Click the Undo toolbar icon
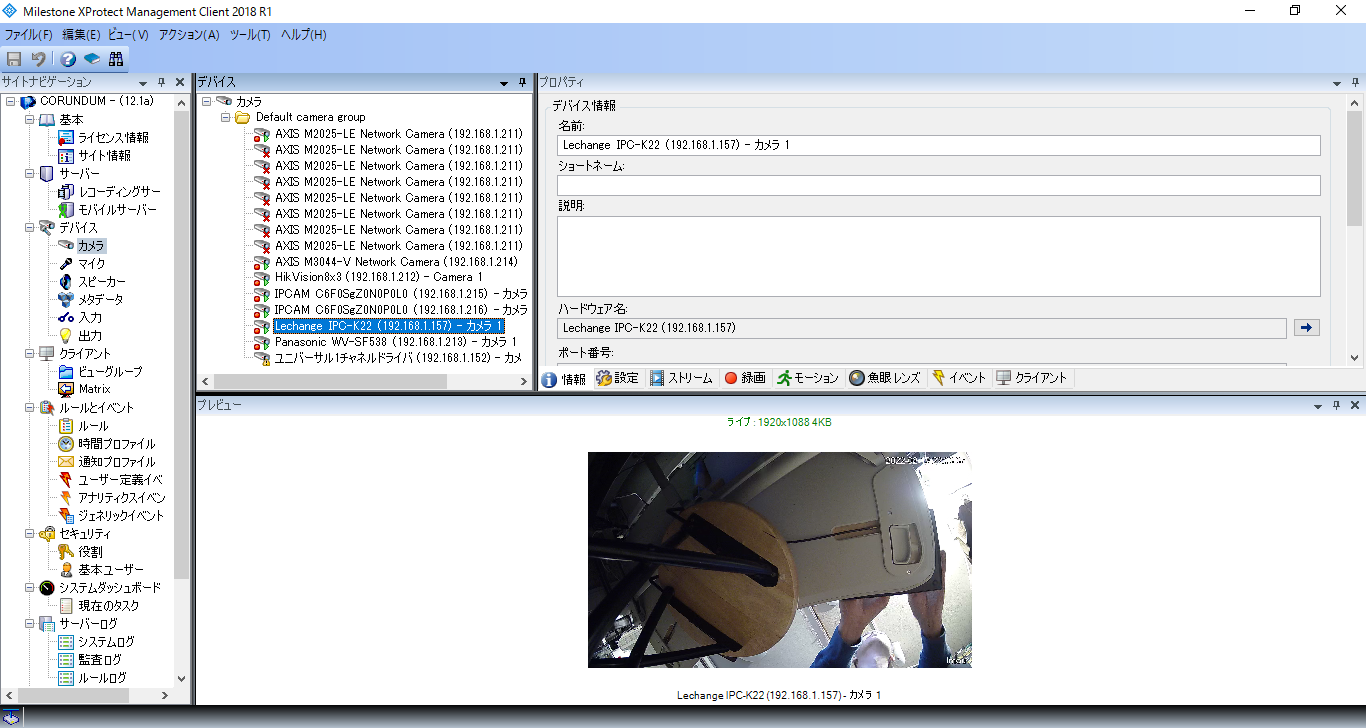This screenshot has height=728, width=1366. [x=38, y=59]
